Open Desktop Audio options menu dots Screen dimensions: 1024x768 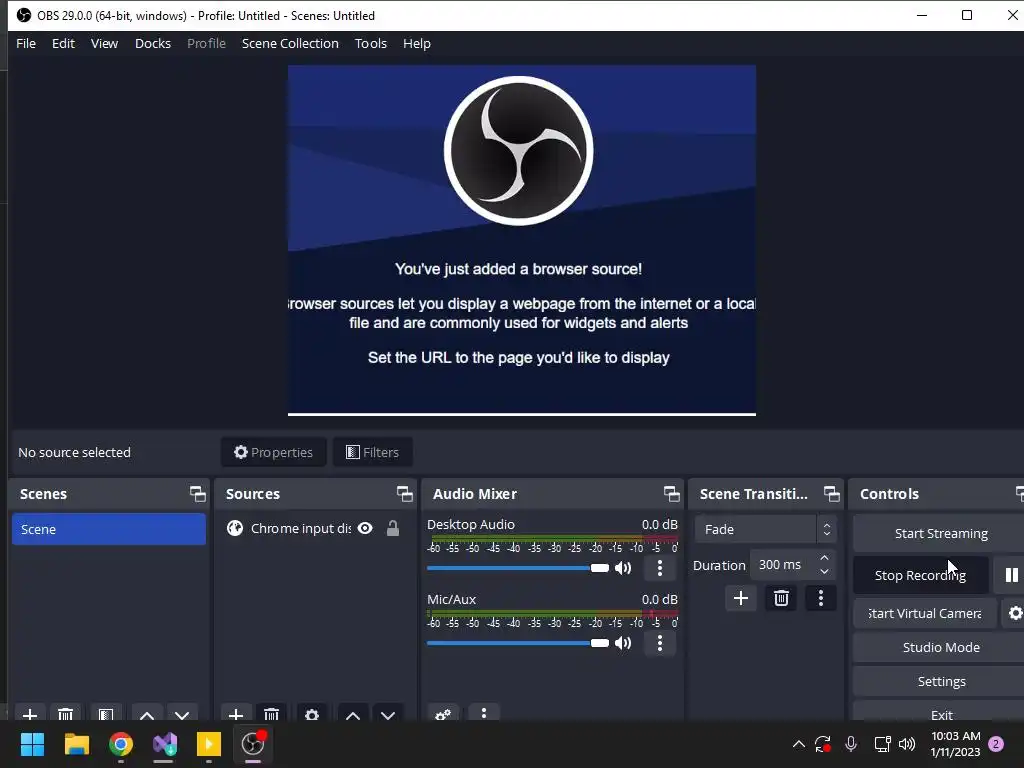660,568
